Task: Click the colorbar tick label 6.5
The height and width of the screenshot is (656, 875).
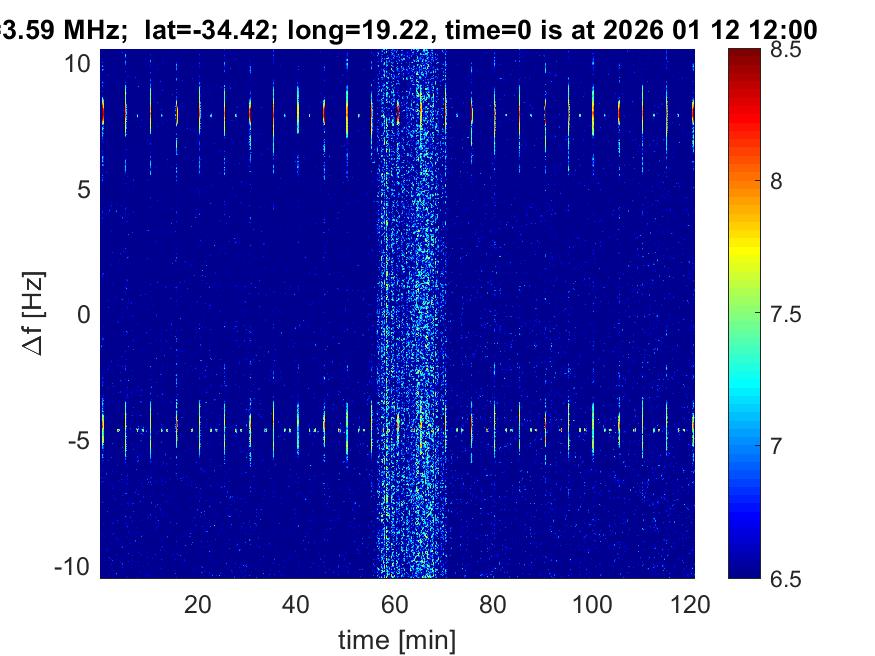Action: coord(787,577)
